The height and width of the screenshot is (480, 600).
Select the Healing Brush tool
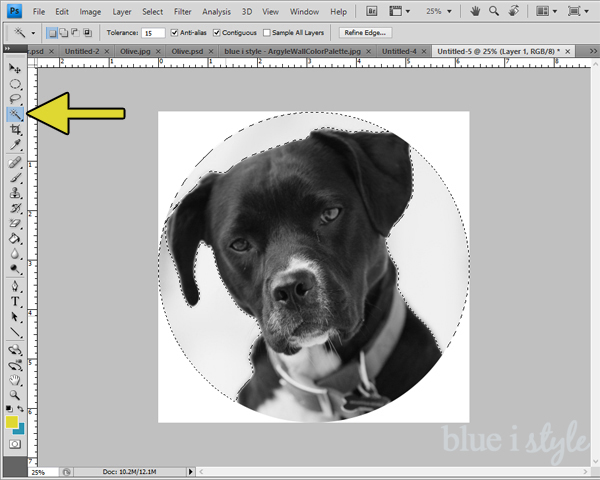(x=15, y=163)
